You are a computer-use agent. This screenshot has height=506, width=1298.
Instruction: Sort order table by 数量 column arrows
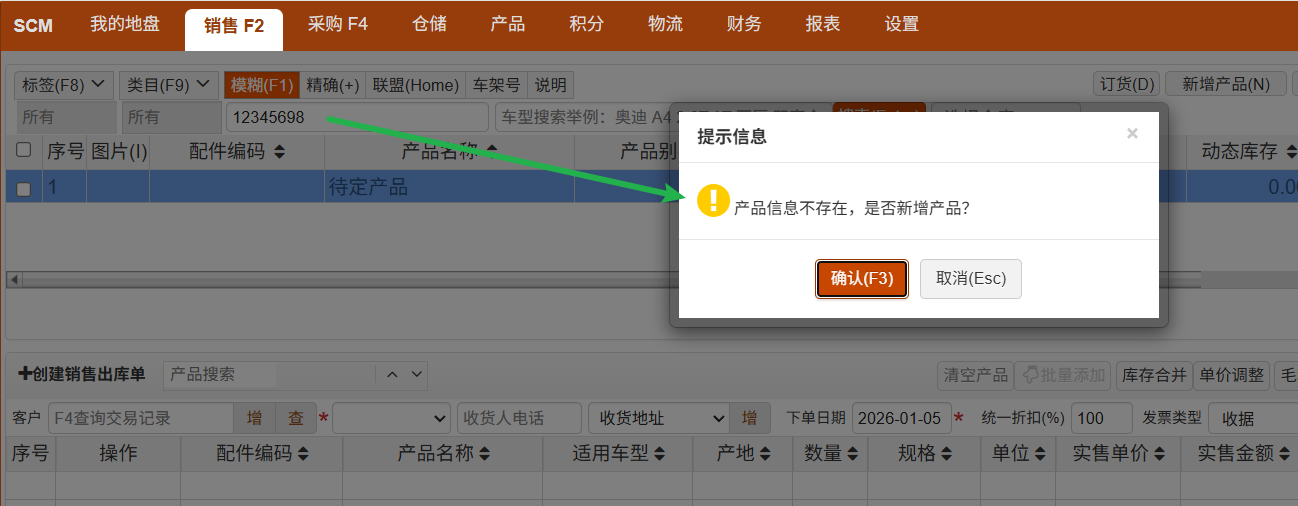[x=850, y=454]
